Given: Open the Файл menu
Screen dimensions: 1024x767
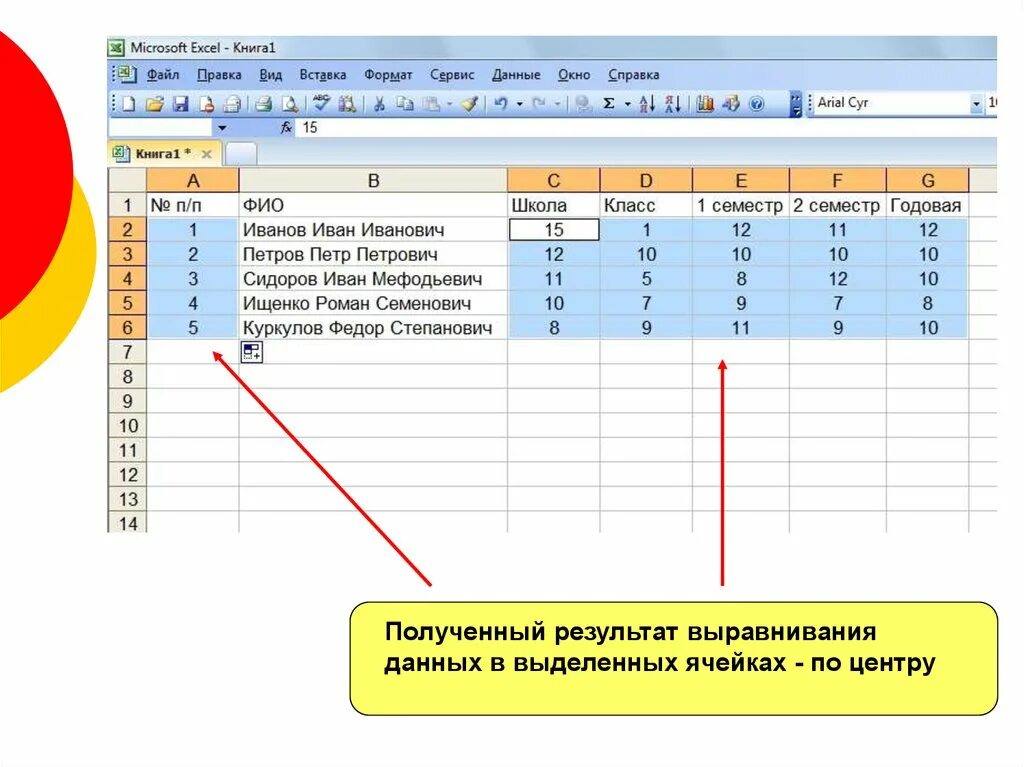Looking at the screenshot, I should 163,74.
